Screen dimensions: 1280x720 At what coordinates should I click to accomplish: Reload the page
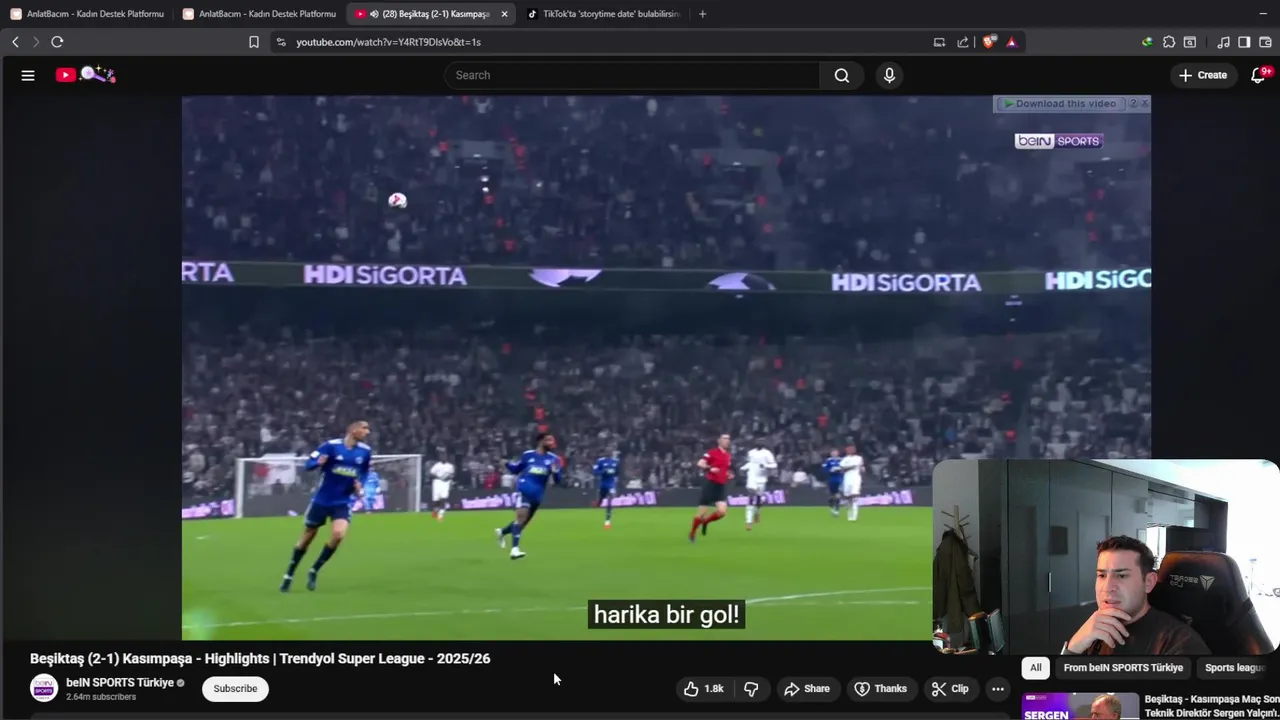point(57,42)
